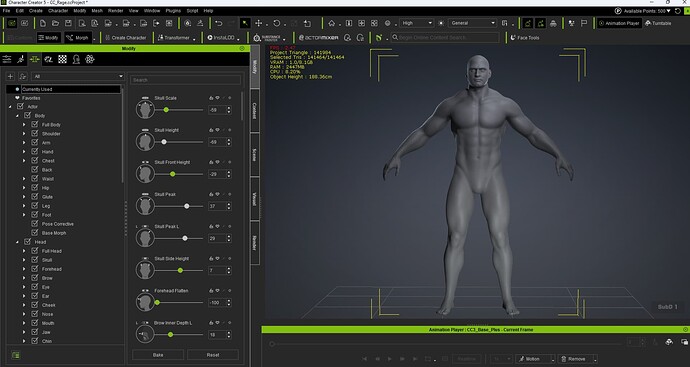Screen dimensions: 690x367
Task: Click the Morph toolbar button
Action: pos(78,38)
